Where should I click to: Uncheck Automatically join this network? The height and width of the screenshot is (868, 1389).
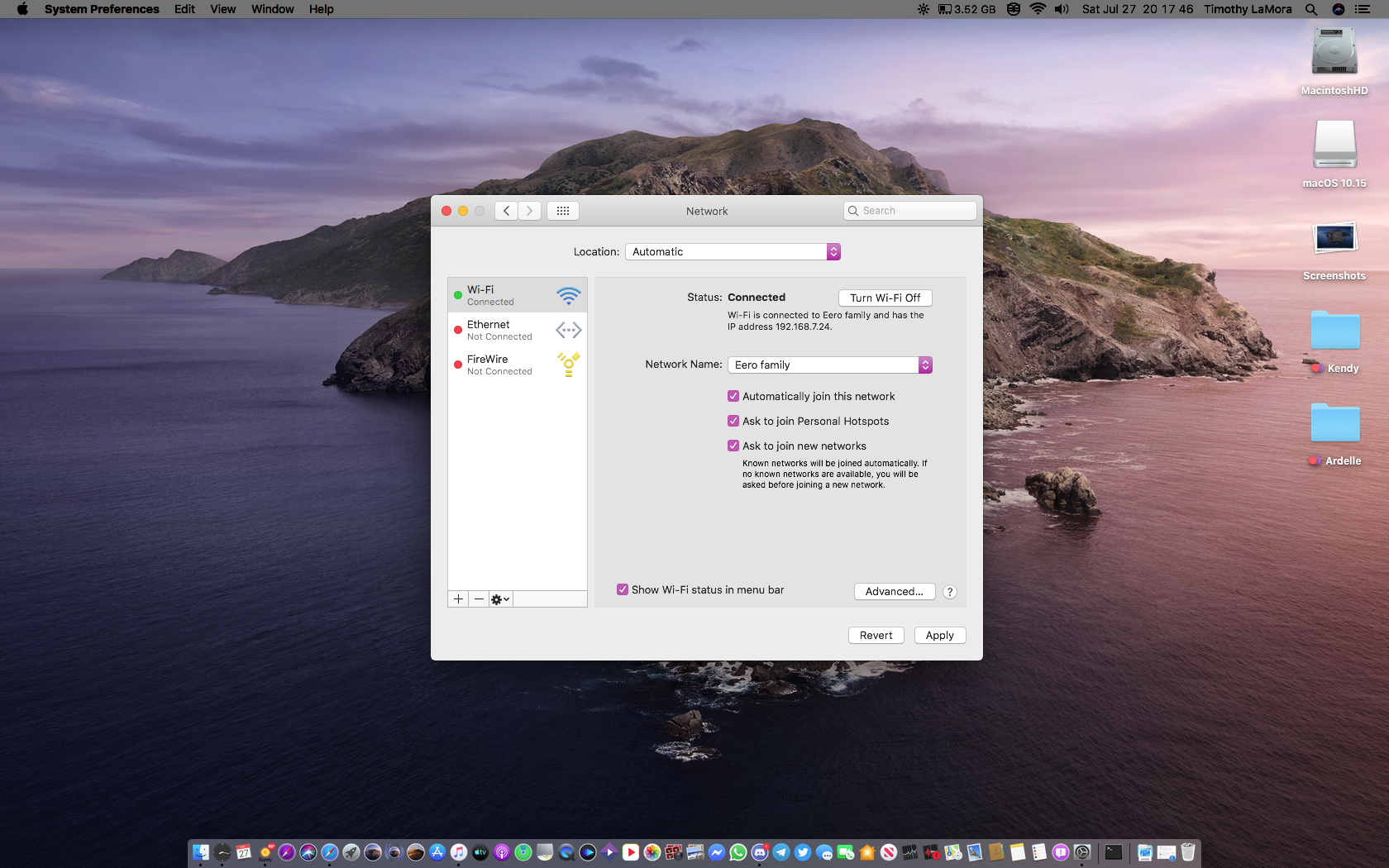point(733,397)
